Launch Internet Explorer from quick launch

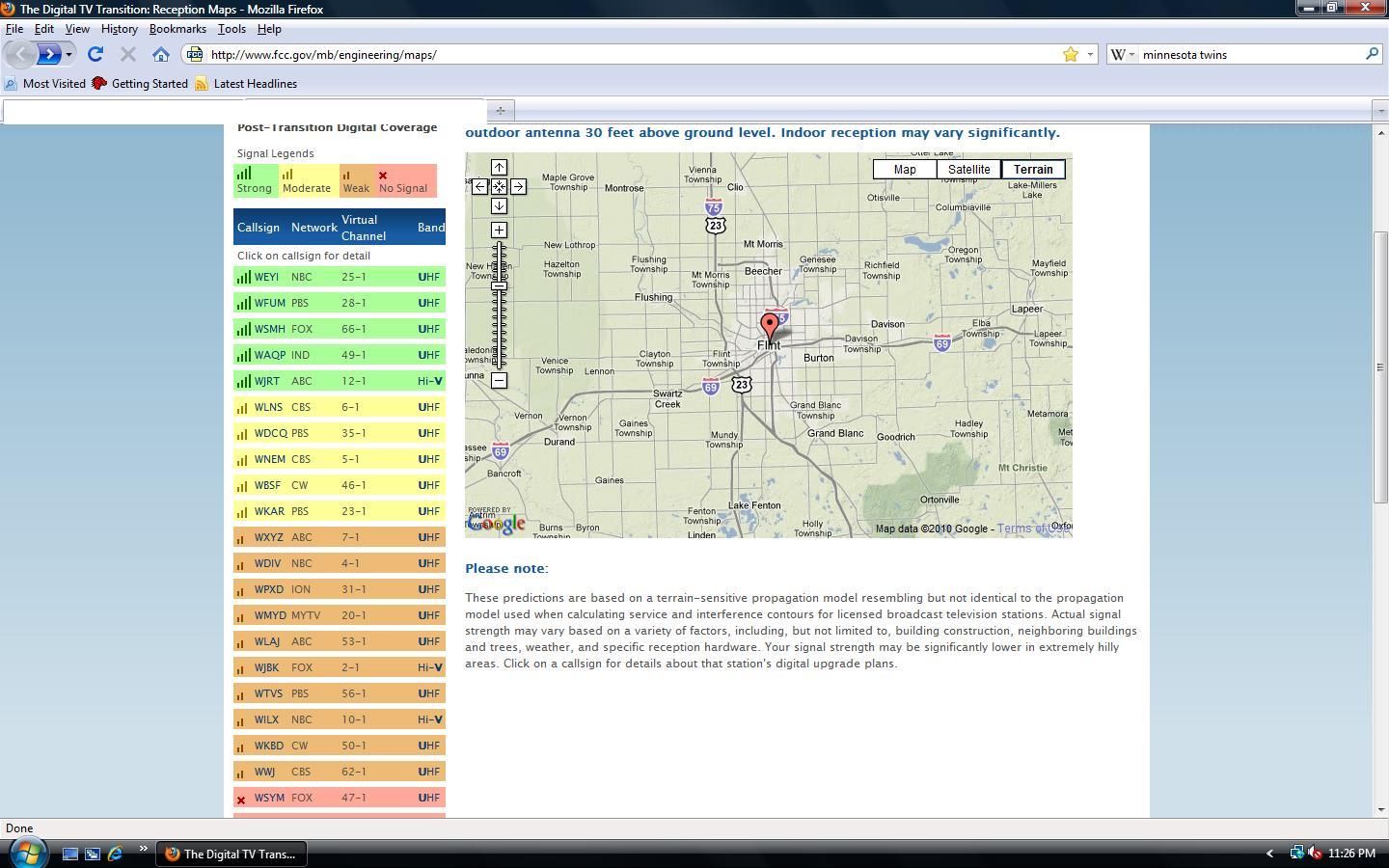click(115, 854)
